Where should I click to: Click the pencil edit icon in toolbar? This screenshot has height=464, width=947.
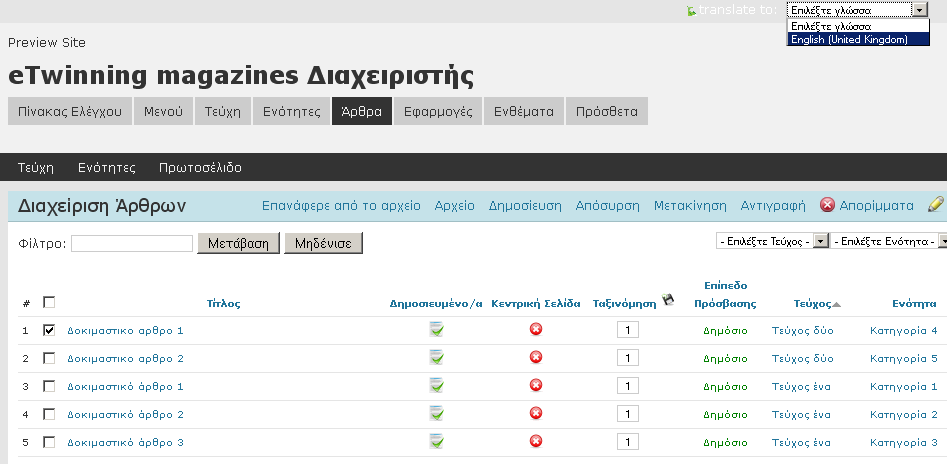(936, 204)
